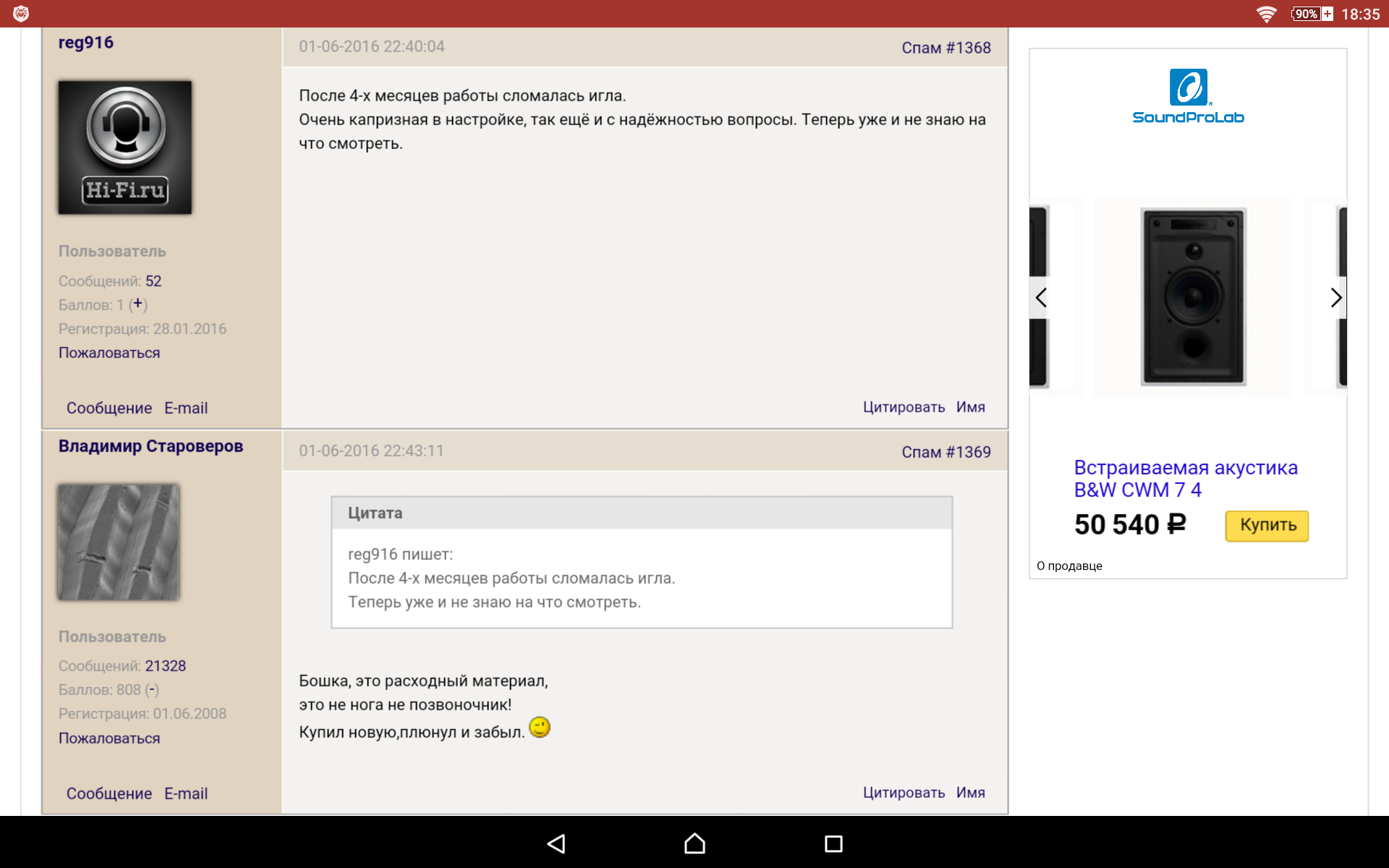1389x868 pixels.
Task: Click Пожаловаться under reg916 profile
Action: (x=109, y=353)
